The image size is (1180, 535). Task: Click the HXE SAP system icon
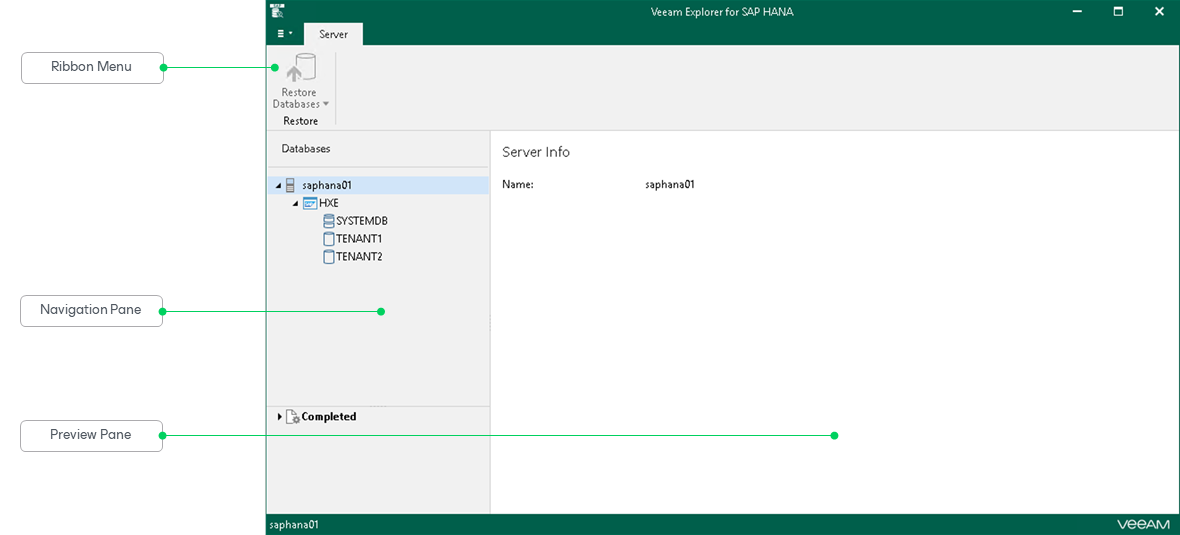(x=309, y=203)
